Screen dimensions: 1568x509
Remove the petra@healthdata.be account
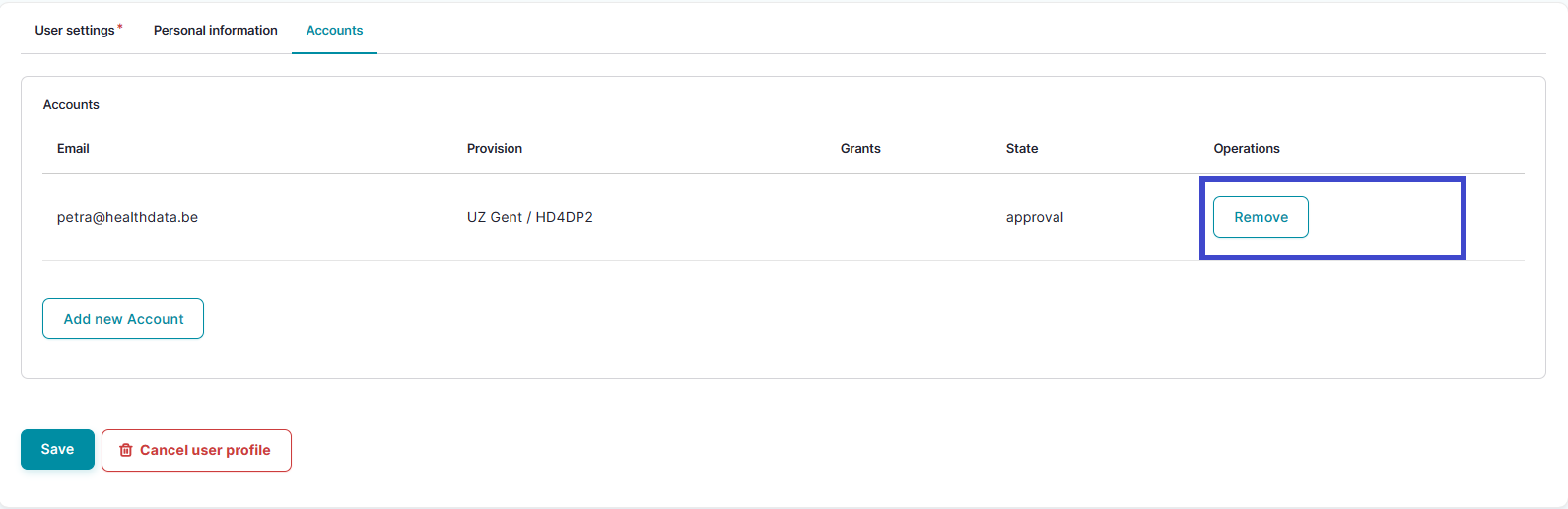pos(1261,217)
